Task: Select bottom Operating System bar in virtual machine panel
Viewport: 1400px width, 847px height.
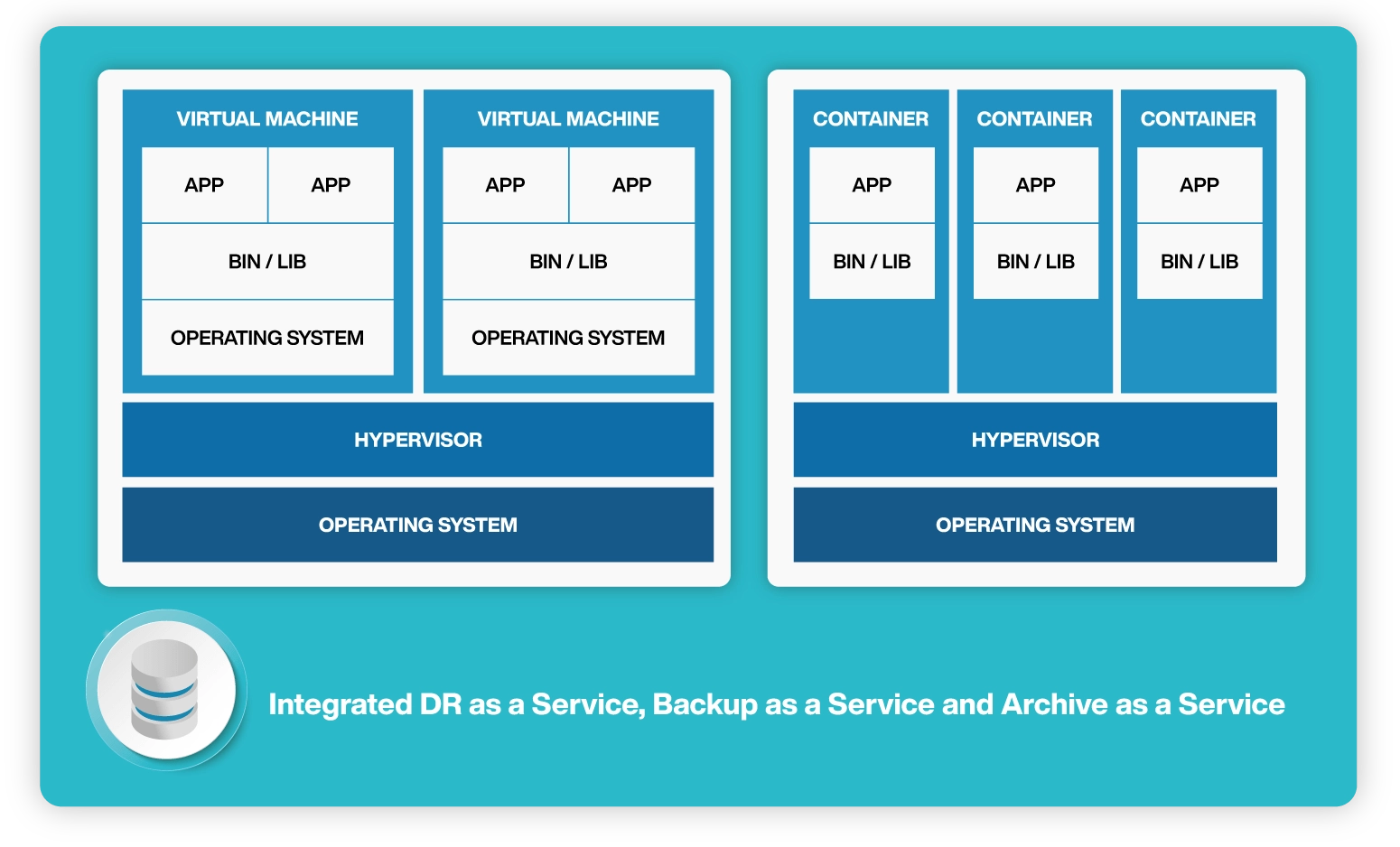Action: coord(417,525)
